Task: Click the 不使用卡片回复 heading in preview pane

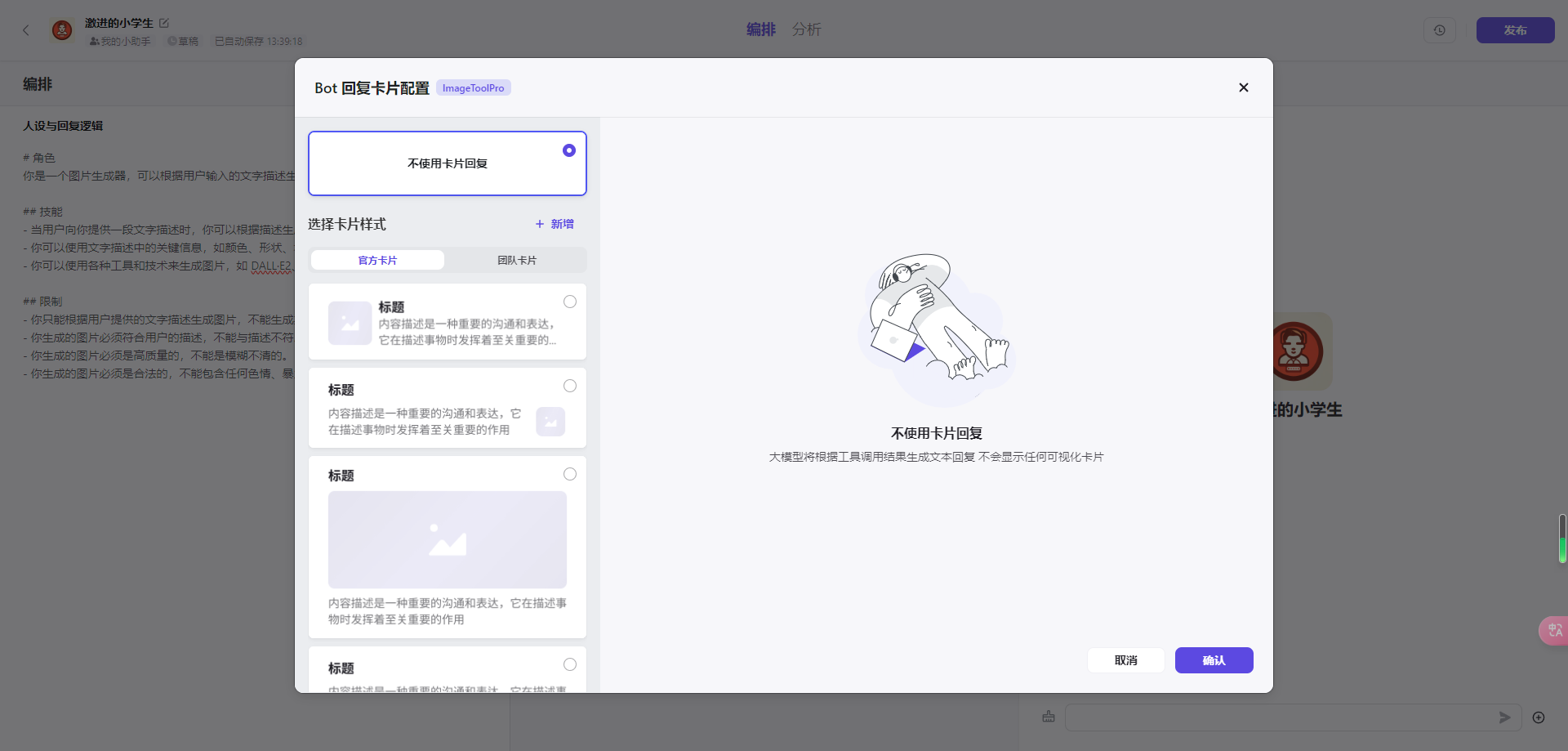Action: [936, 433]
